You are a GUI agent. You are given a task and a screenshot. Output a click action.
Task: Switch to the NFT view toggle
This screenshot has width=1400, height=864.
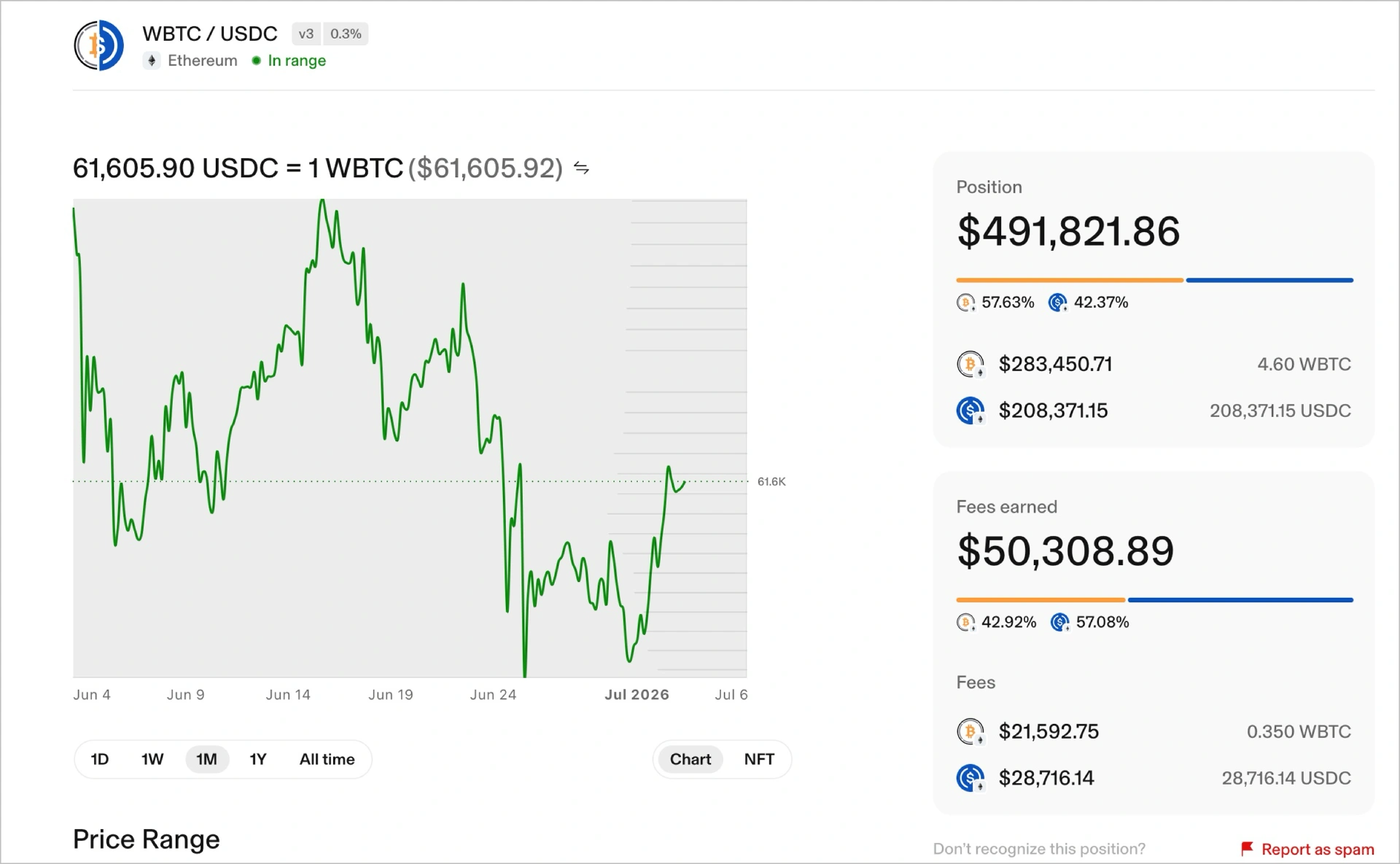point(759,759)
